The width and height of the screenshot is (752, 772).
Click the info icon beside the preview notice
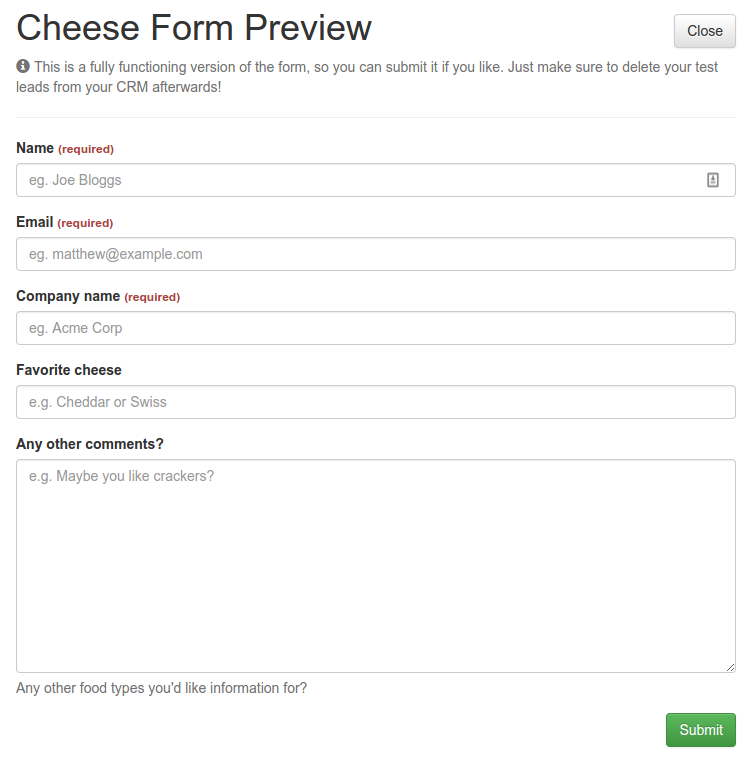pos(23,66)
